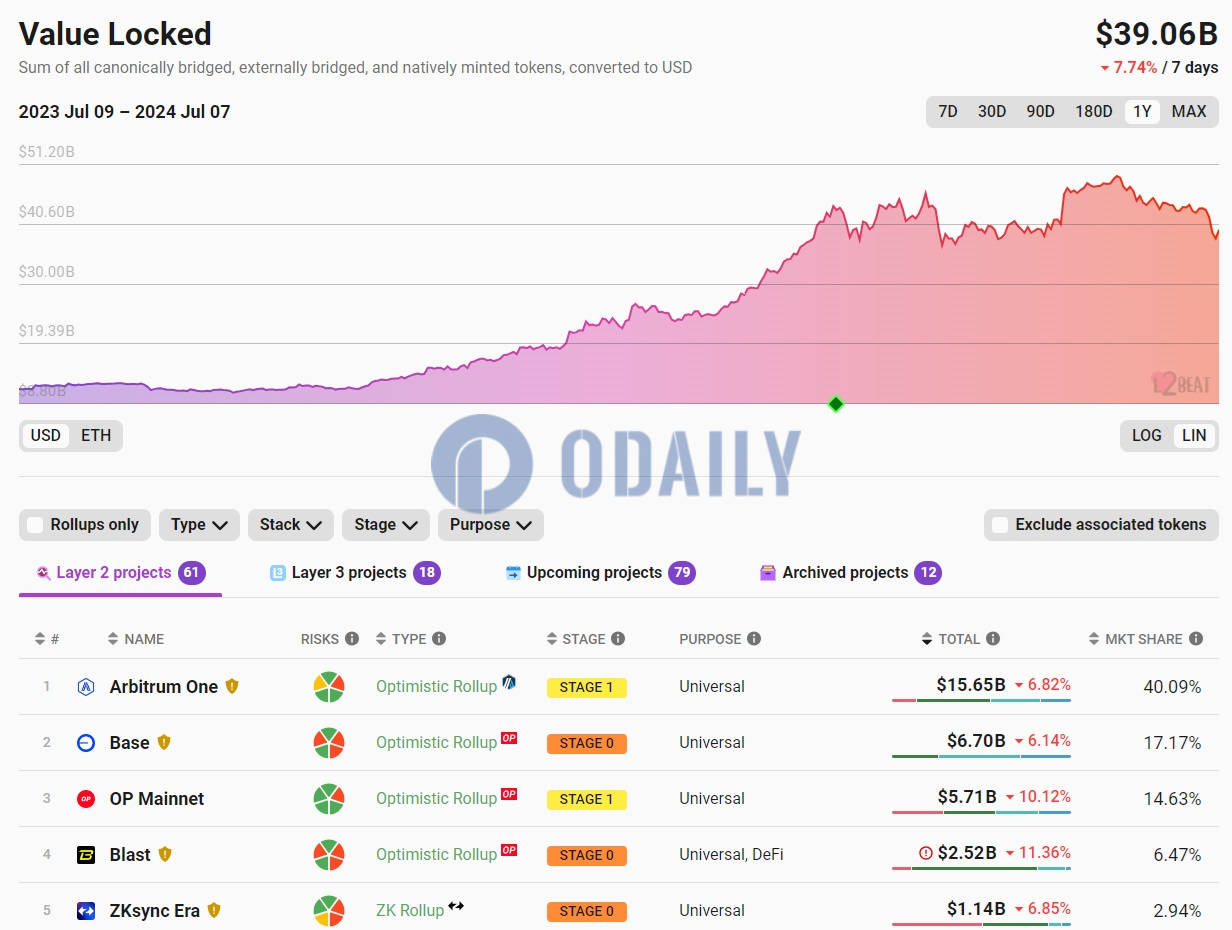
Task: Open the ZKsync Era project page
Action: pos(155,911)
